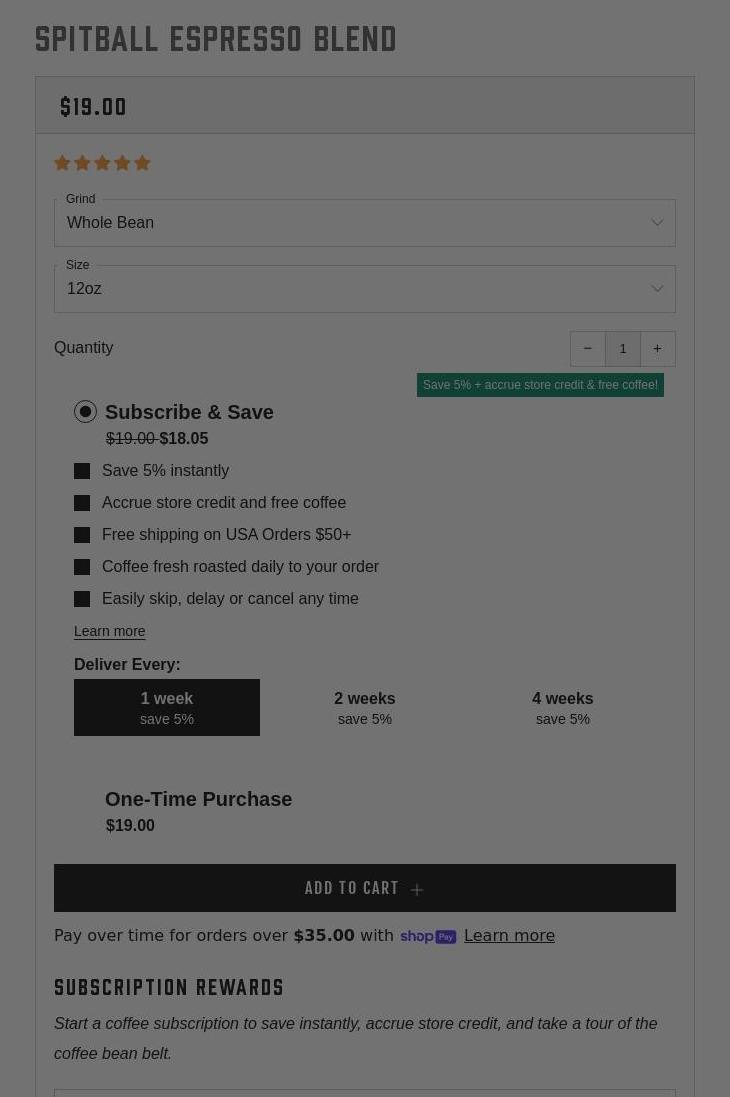
Task: Click the five-star rating icons
Action: tap(102, 163)
